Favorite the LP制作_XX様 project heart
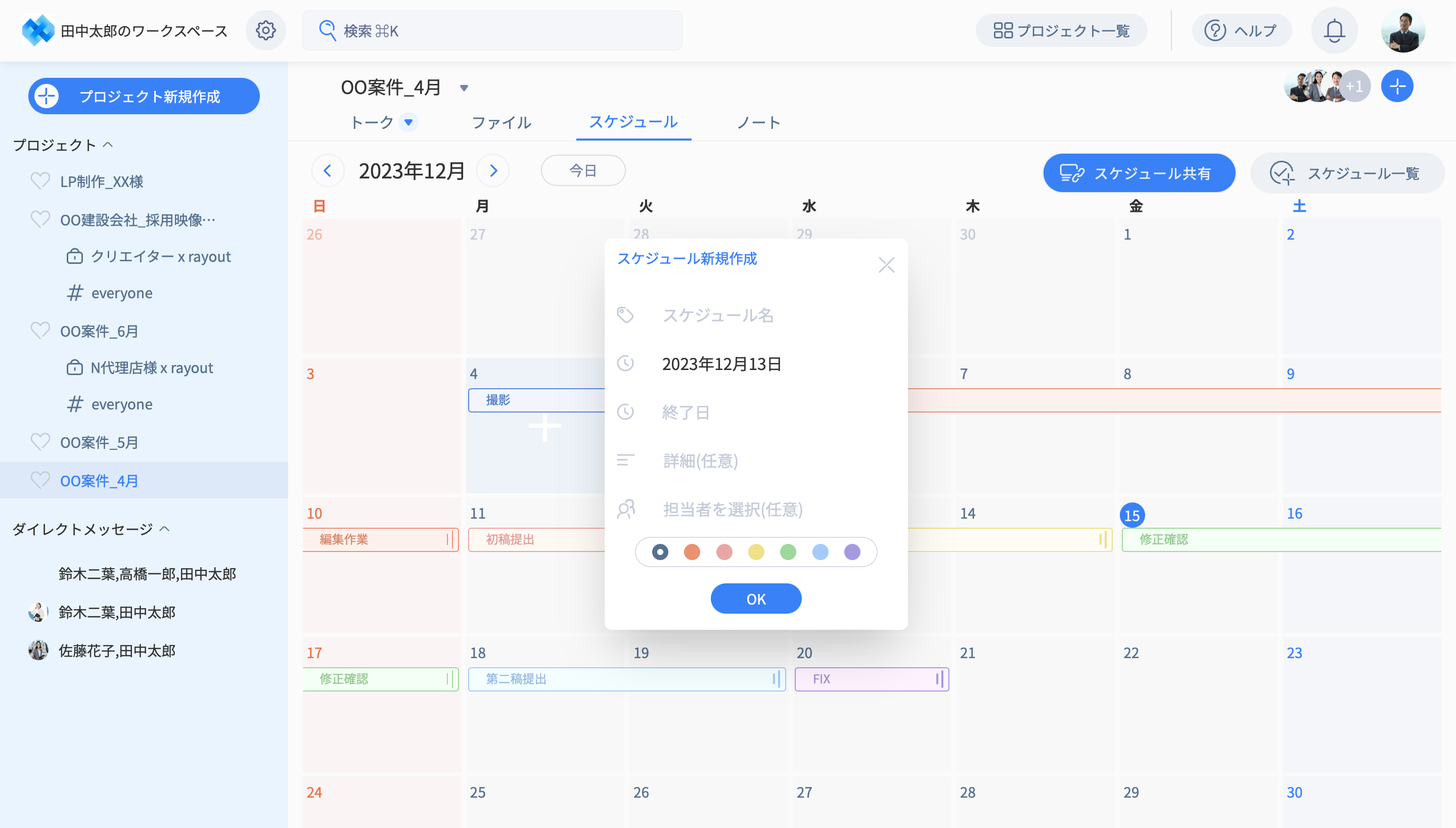The image size is (1456, 828). pos(40,181)
